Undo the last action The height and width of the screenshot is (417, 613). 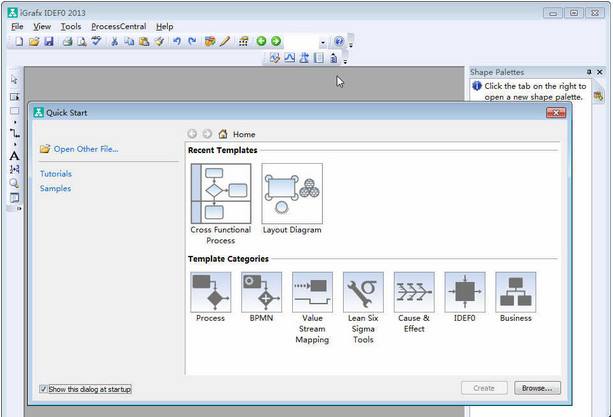click(177, 41)
